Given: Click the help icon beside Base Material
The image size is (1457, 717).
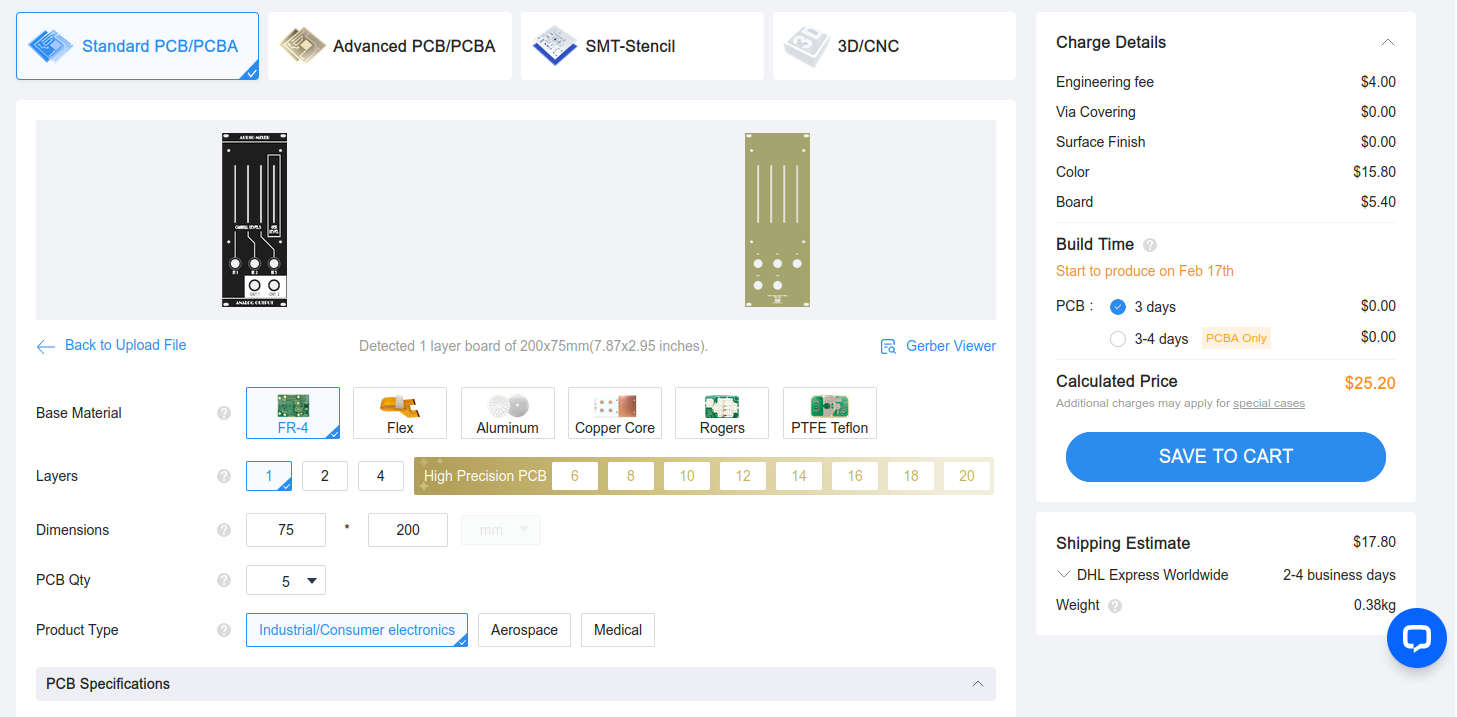Looking at the screenshot, I should (224, 413).
